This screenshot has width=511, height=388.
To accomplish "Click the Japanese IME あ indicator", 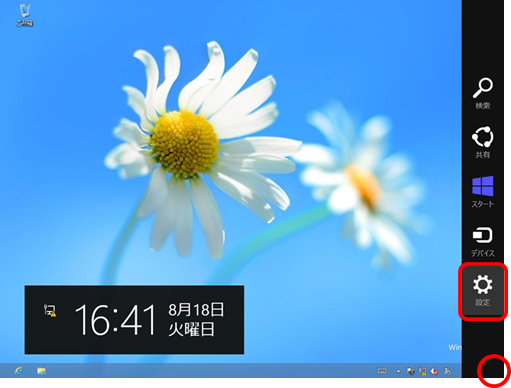I will pos(447,371).
